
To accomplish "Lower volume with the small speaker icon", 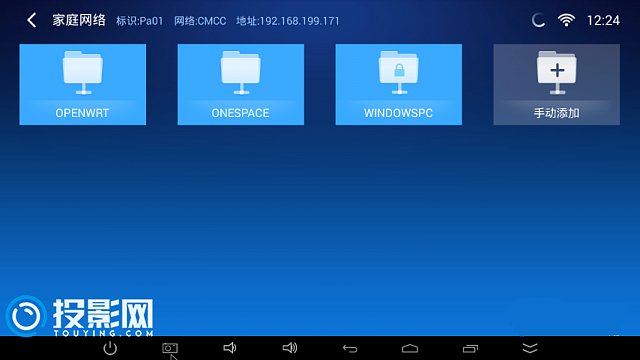I will click(x=230, y=348).
